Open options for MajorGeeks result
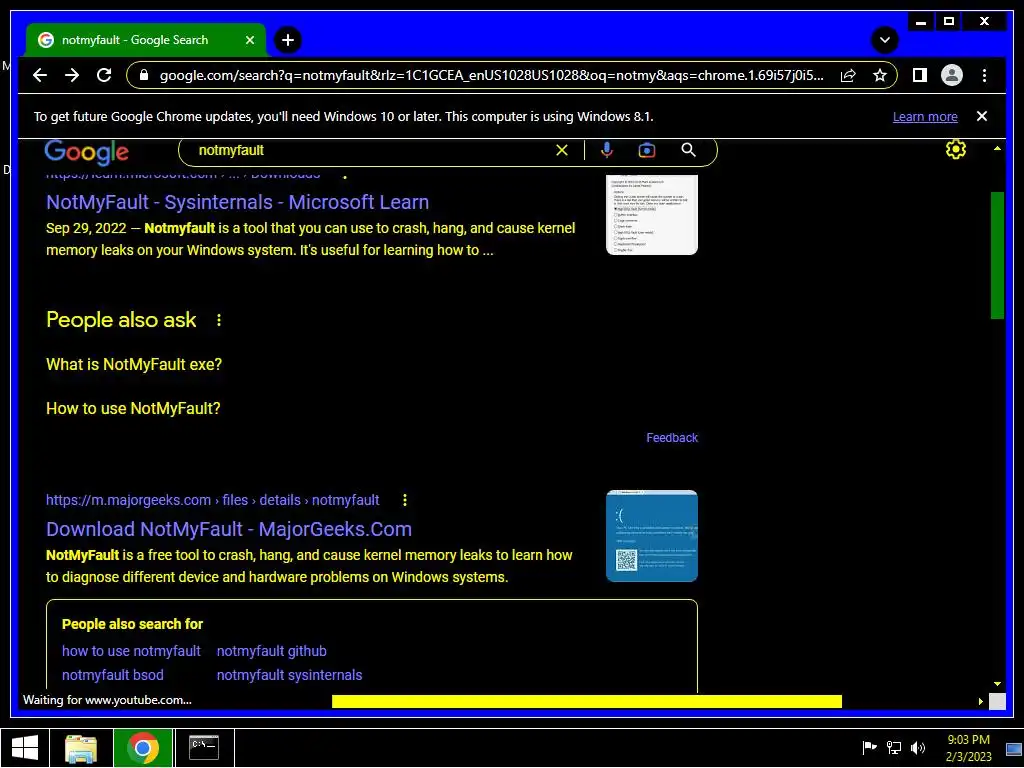The width and height of the screenshot is (1024, 768). pyautogui.click(x=405, y=500)
